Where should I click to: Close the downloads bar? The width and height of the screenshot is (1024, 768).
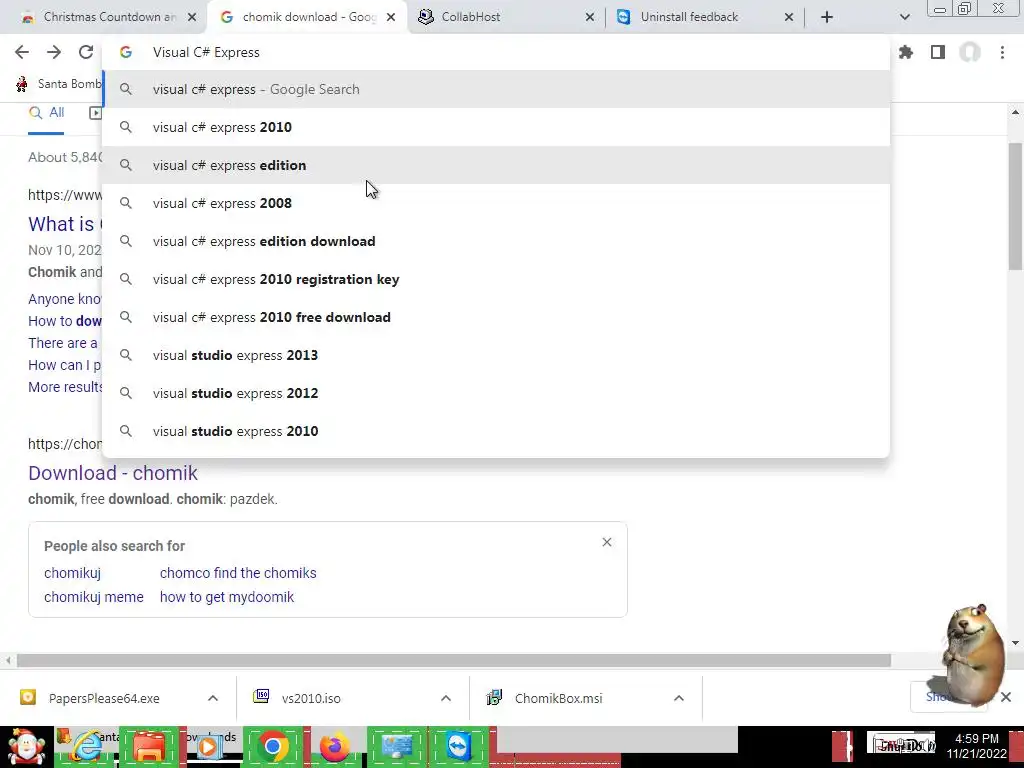pos(1006,697)
